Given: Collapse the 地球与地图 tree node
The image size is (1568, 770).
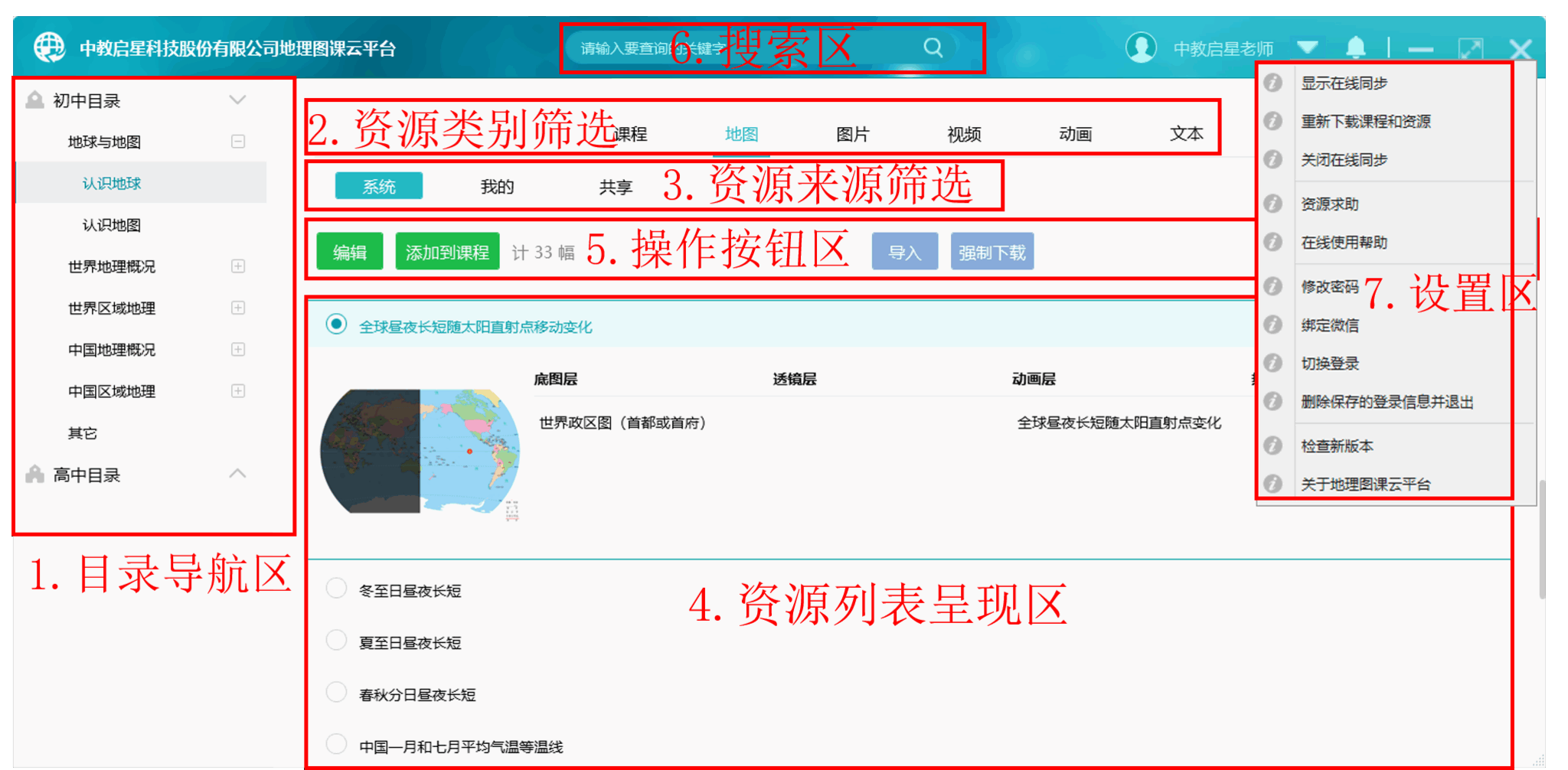Looking at the screenshot, I should (x=238, y=142).
